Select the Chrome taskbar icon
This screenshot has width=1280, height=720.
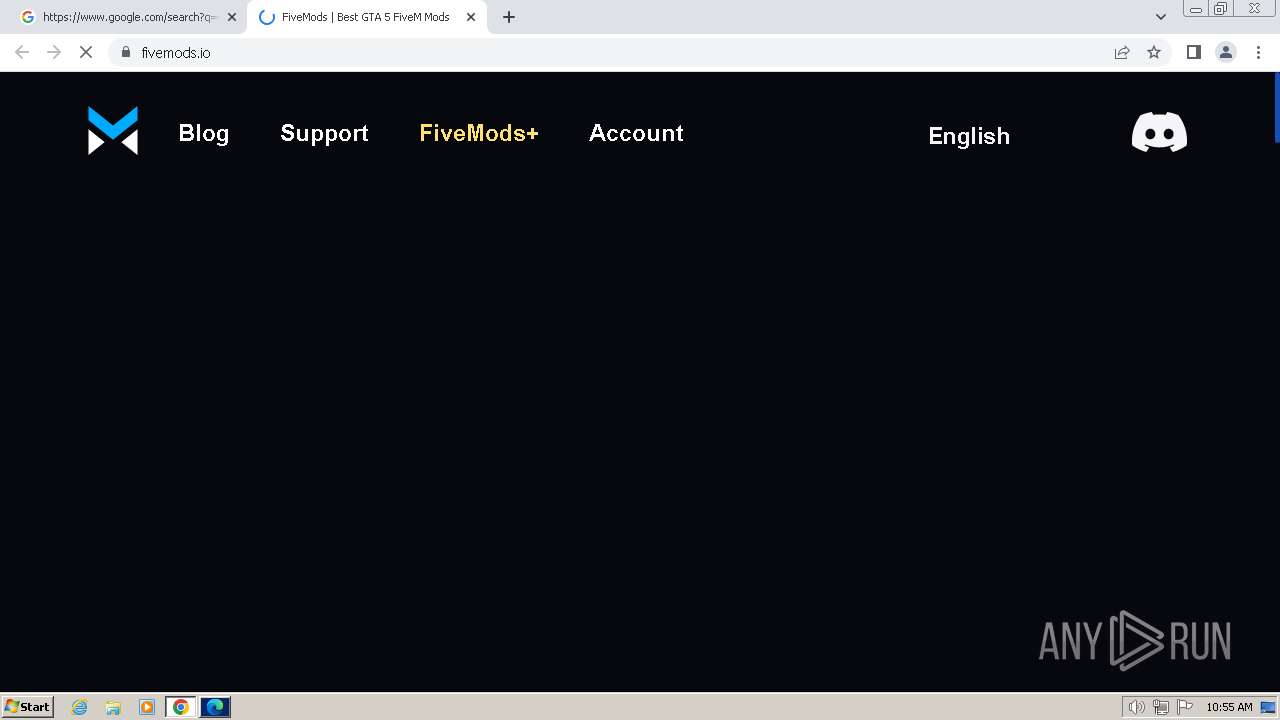(181, 707)
